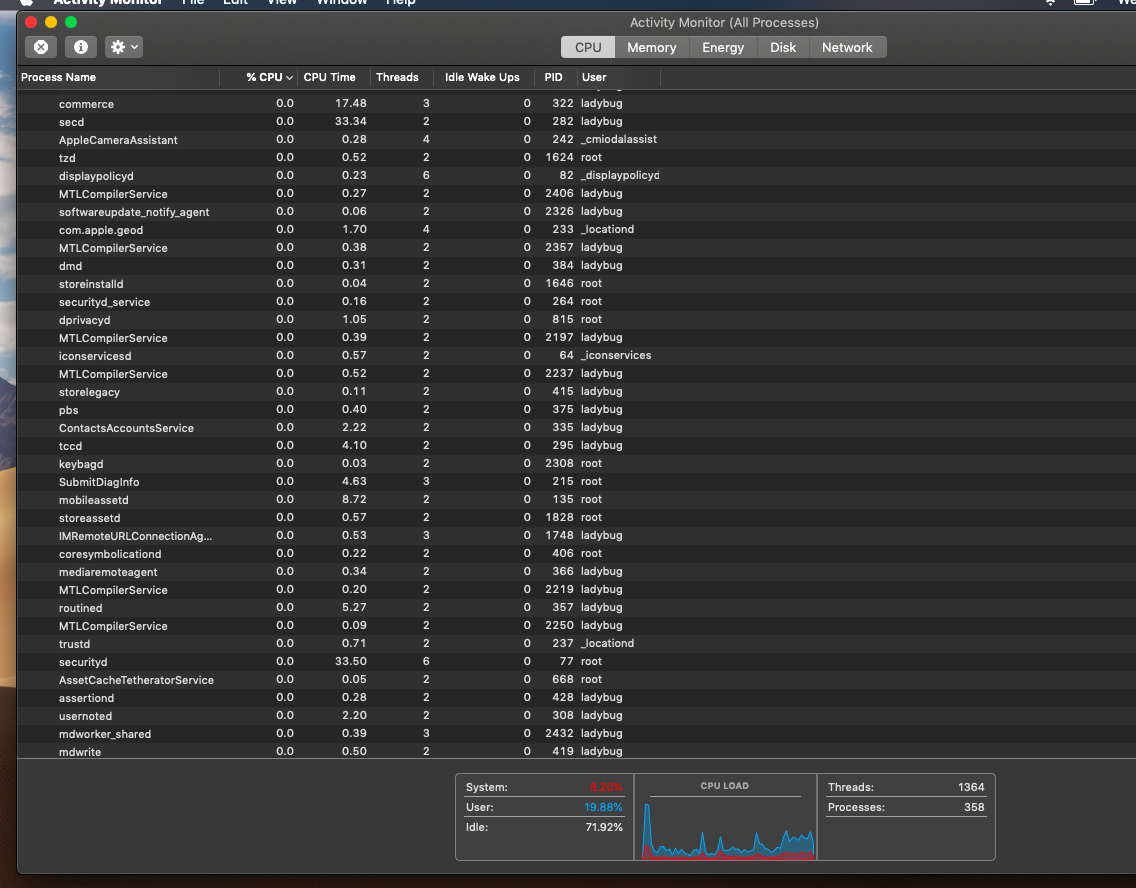Select the assertiond process
Viewport: 1136px width, 888px height.
tap(577, 698)
